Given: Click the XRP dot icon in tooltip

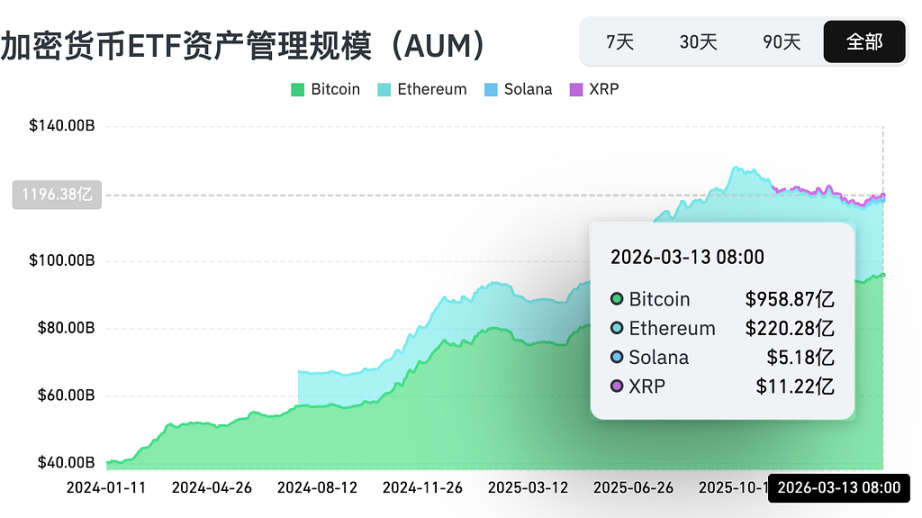Looking at the screenshot, I should (617, 386).
